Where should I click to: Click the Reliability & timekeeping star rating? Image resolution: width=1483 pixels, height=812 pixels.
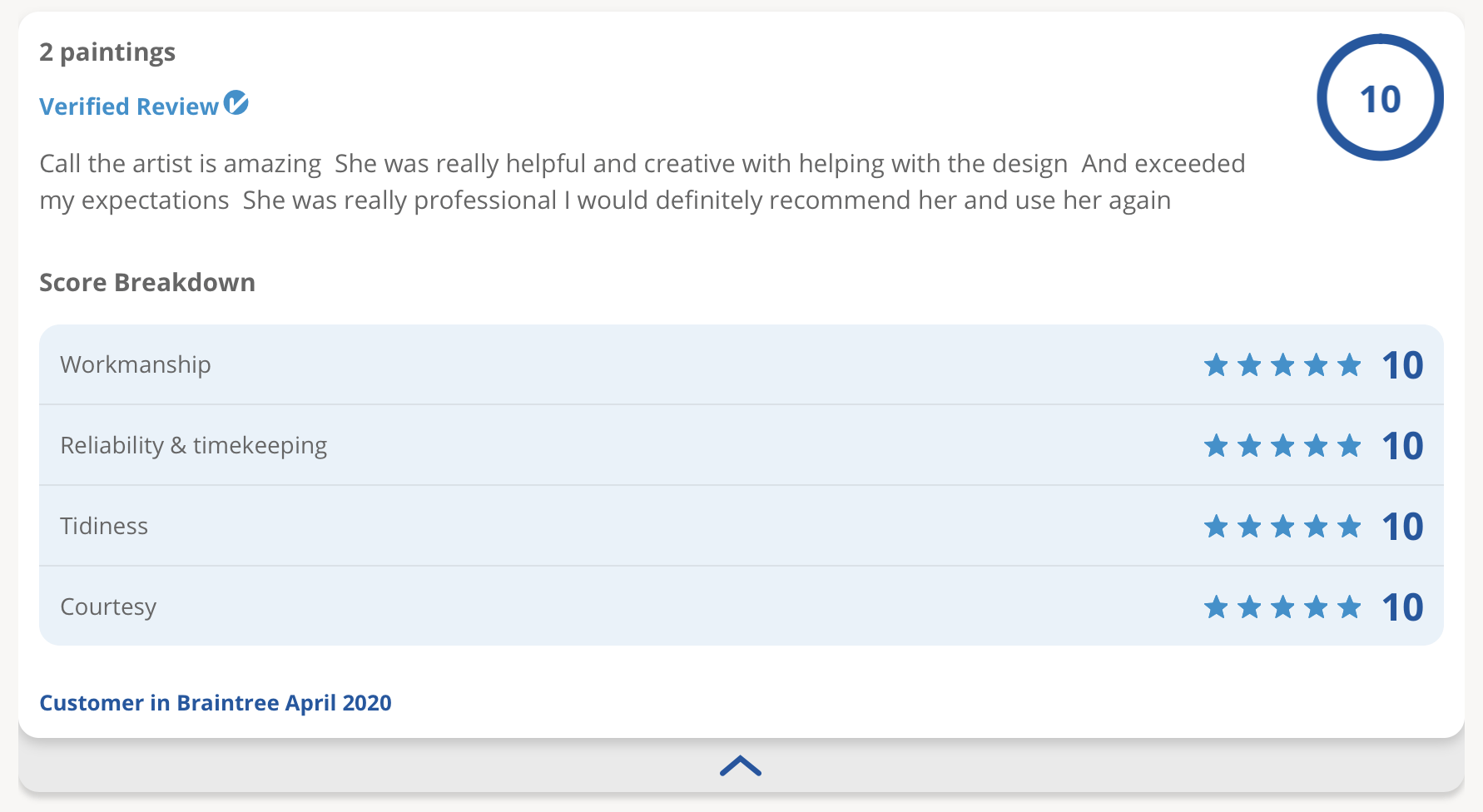tap(1282, 446)
